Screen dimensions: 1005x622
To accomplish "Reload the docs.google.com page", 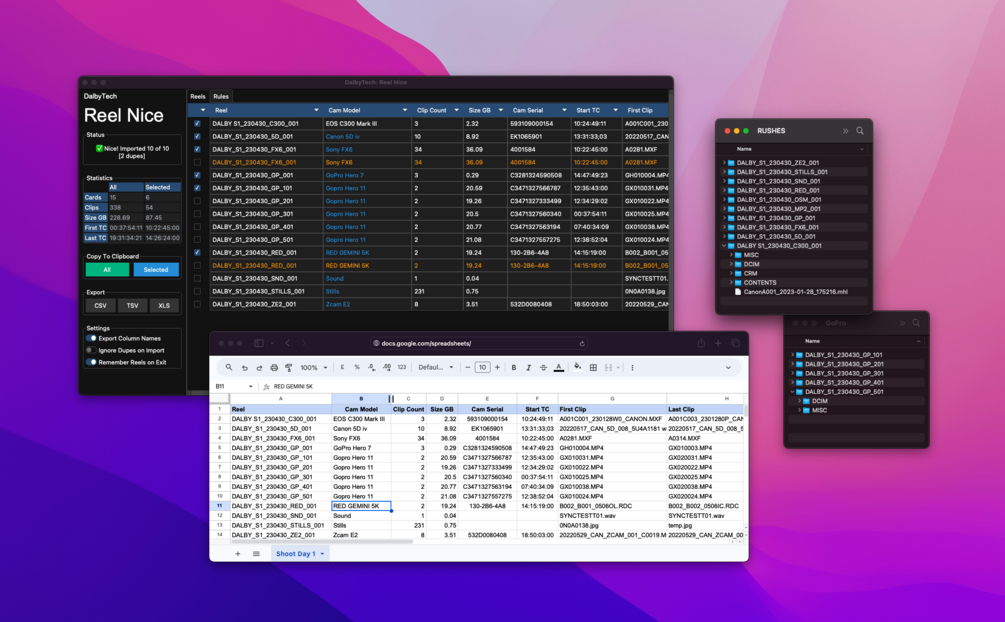I will 582,344.
